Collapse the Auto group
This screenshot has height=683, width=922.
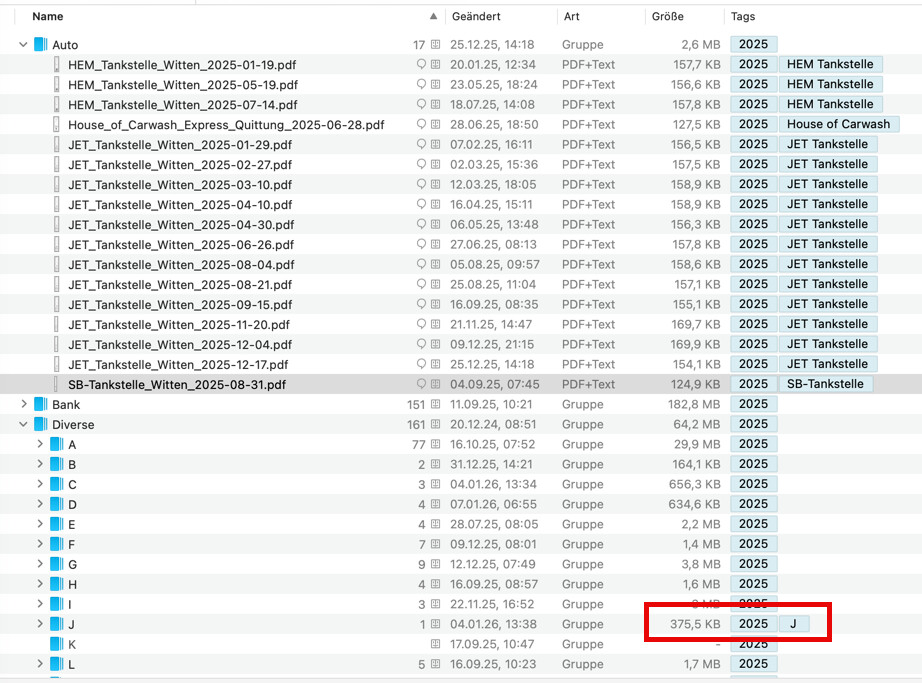[23, 45]
